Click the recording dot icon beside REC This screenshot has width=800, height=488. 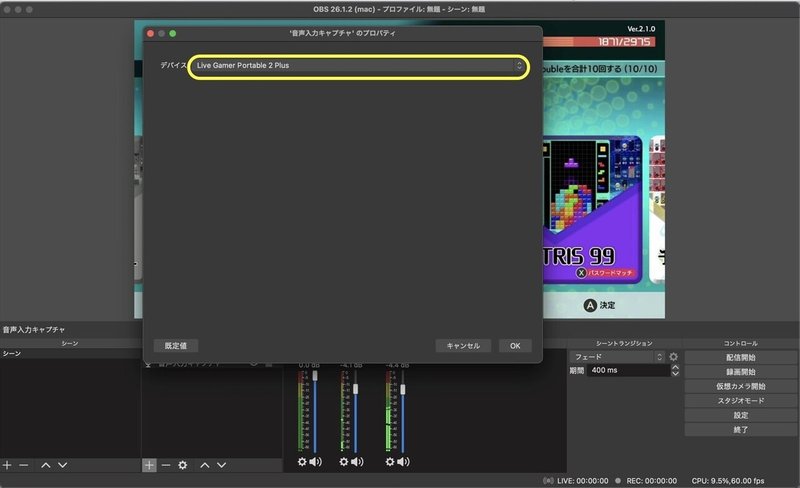[x=618, y=481]
